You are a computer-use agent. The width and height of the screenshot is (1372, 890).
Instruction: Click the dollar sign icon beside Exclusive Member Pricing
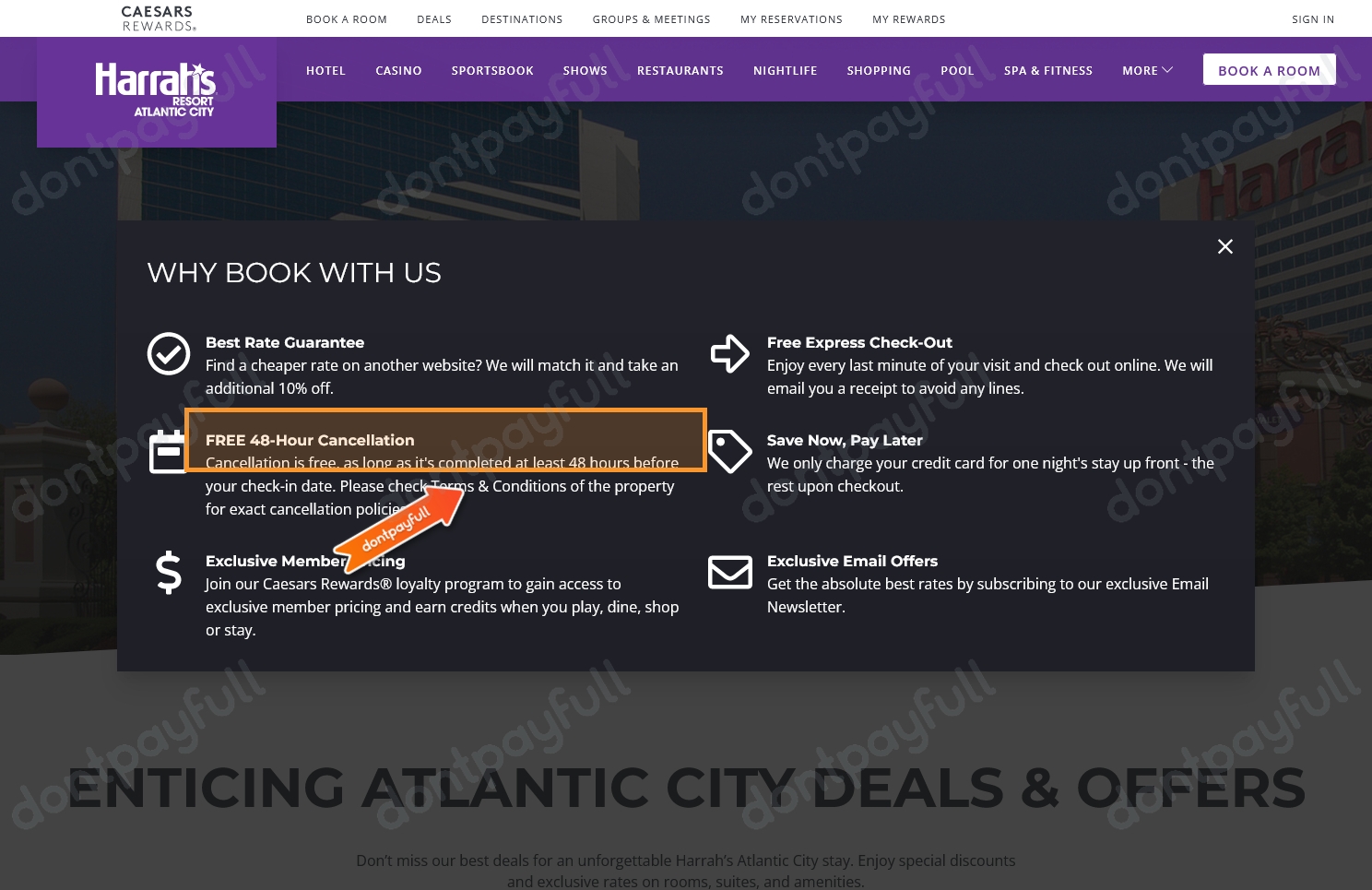169,572
